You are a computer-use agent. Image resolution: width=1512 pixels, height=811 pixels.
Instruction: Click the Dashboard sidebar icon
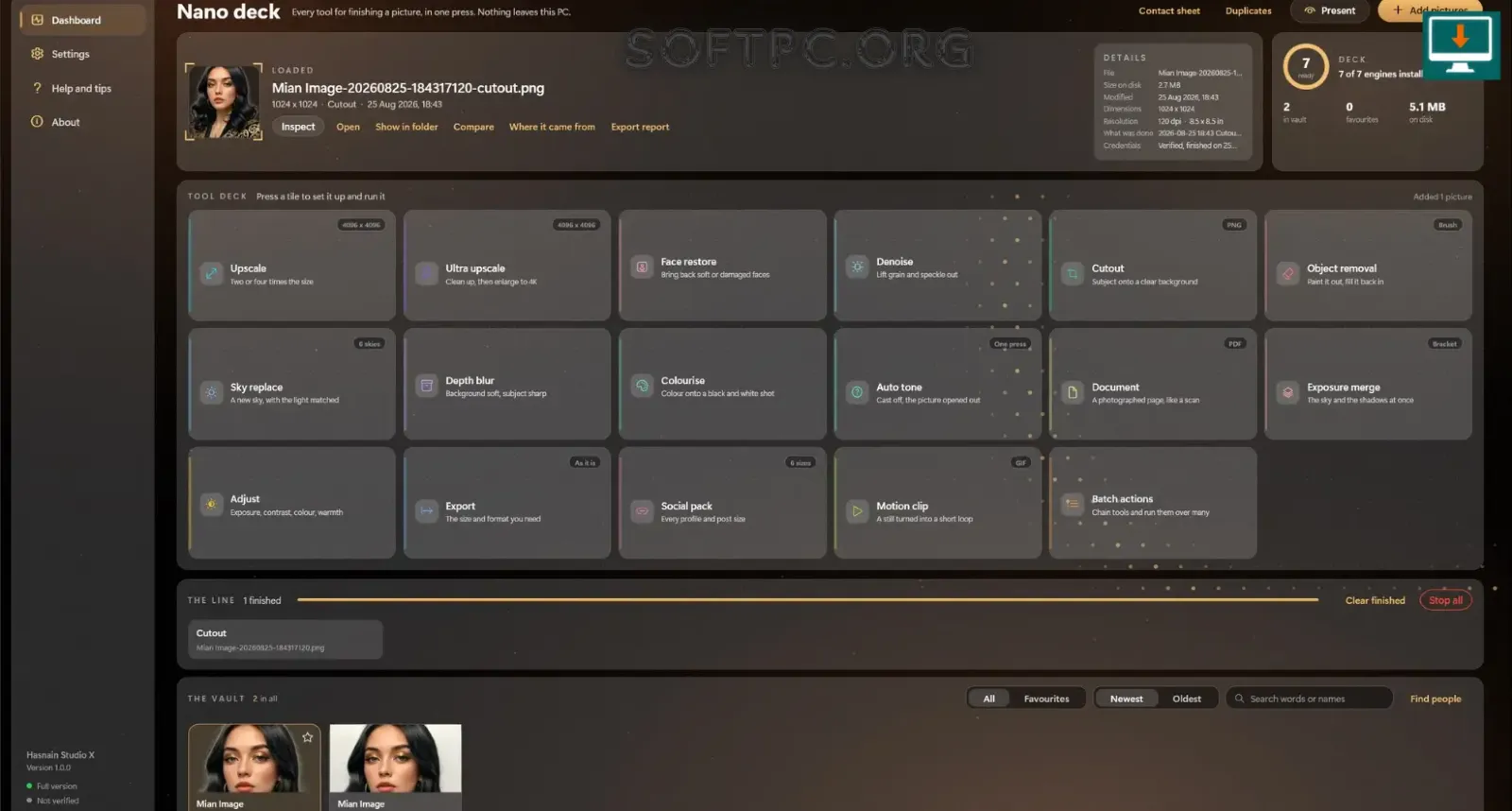tap(37, 20)
